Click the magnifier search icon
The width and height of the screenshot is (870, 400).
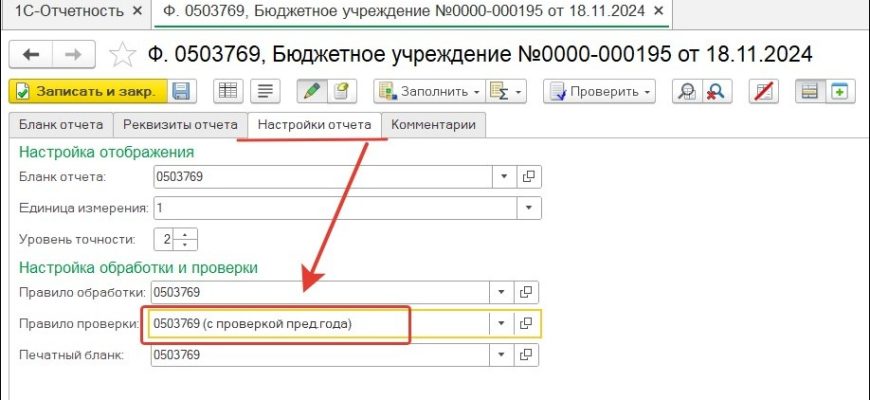coord(687,91)
